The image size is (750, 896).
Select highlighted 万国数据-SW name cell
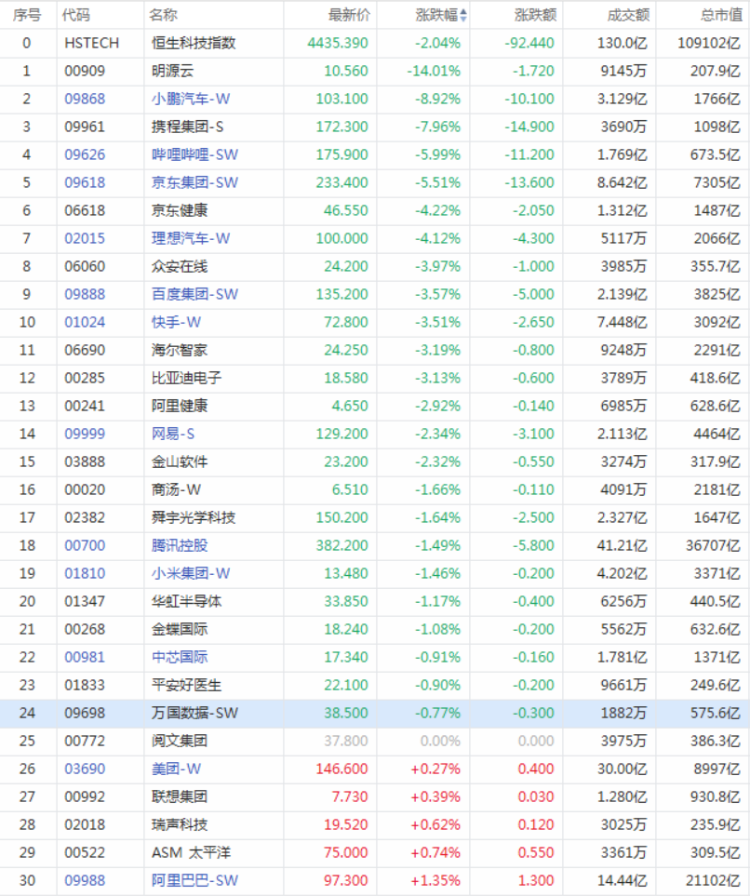194,713
